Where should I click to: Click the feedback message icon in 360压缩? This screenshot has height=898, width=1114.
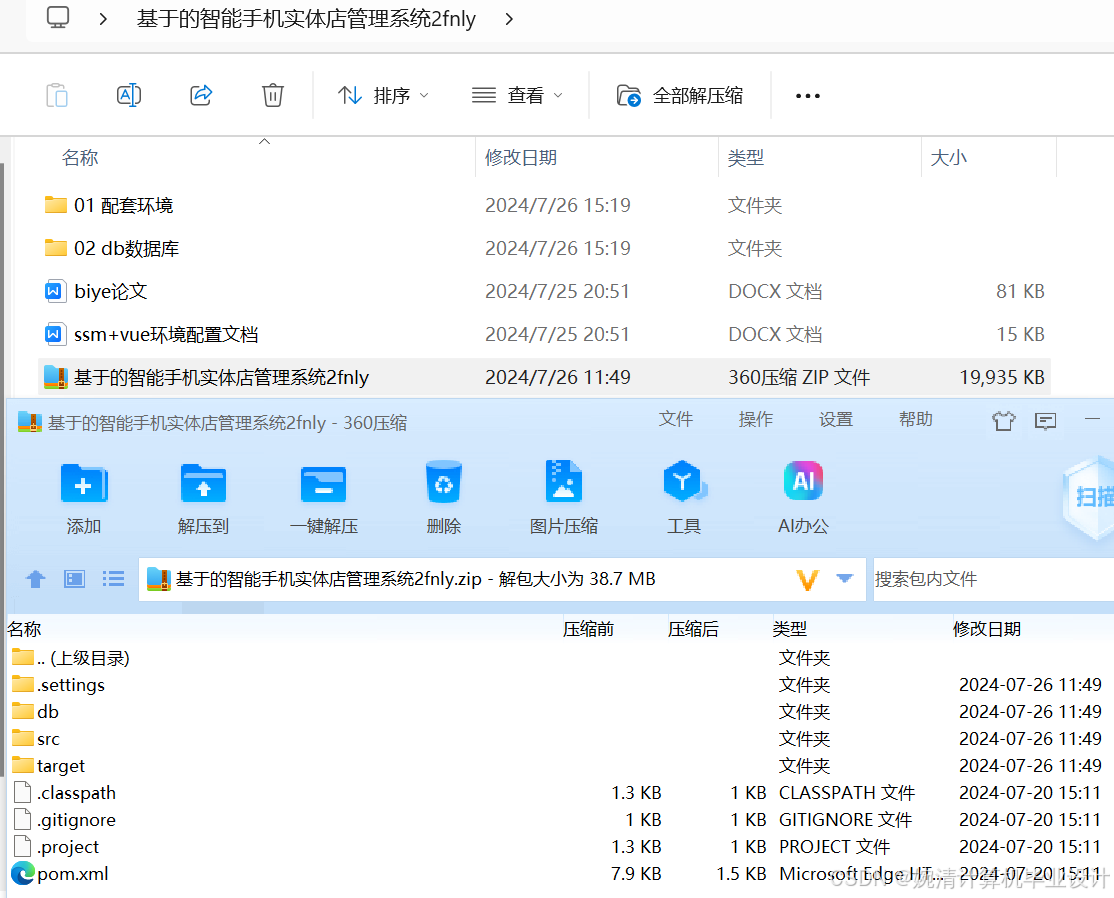tap(1046, 421)
